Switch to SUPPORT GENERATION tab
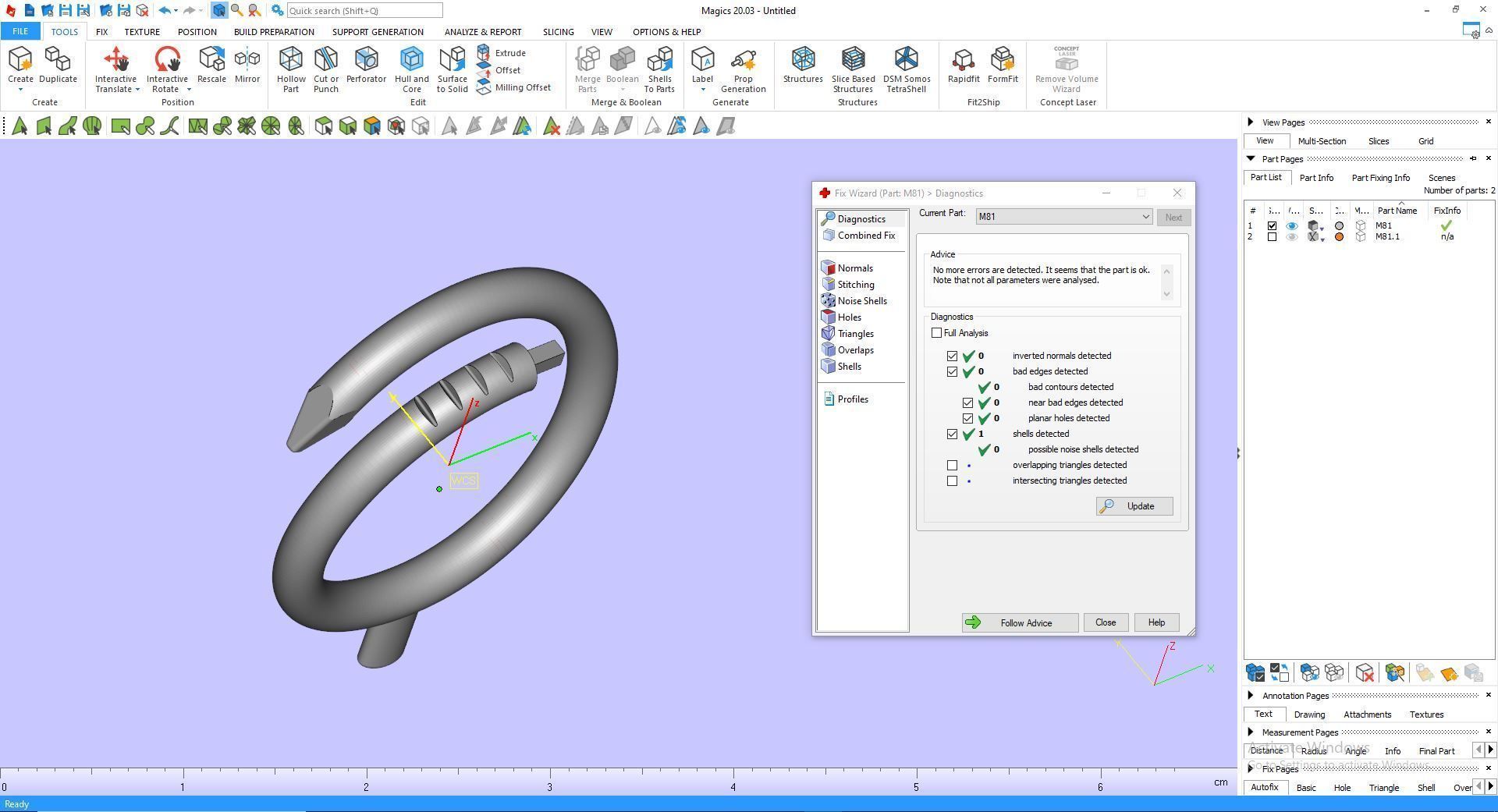This screenshot has height=812, width=1498. (x=378, y=32)
